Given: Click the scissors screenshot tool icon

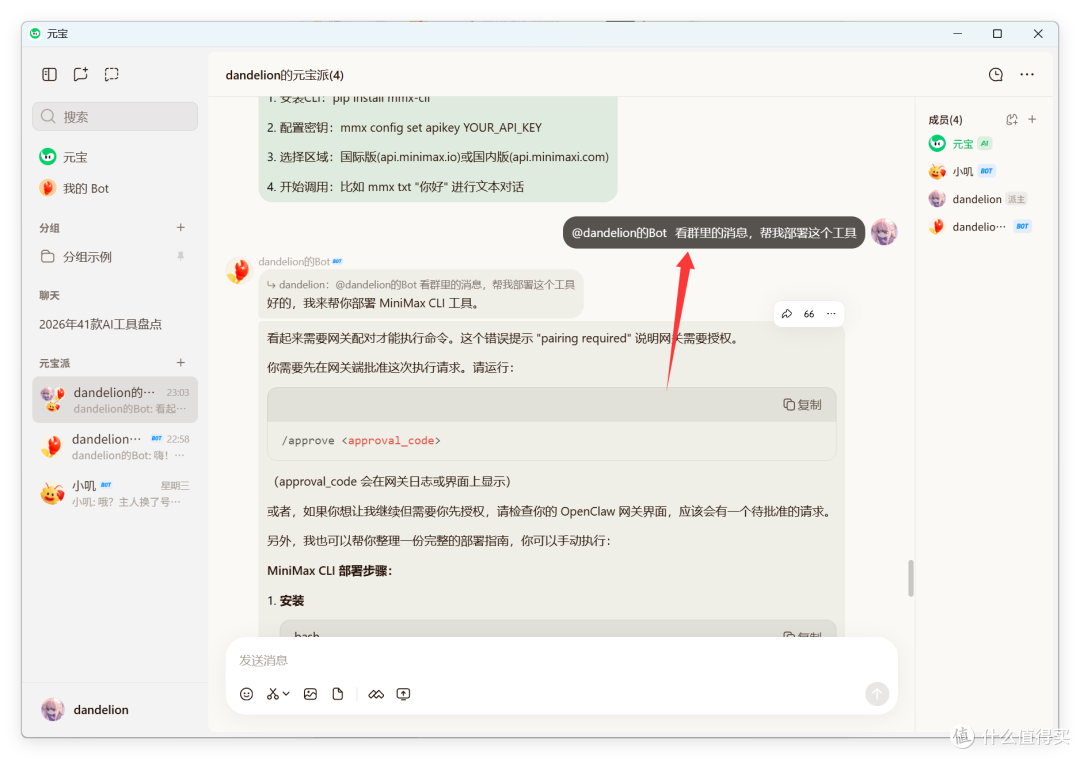Looking at the screenshot, I should tap(273, 694).
